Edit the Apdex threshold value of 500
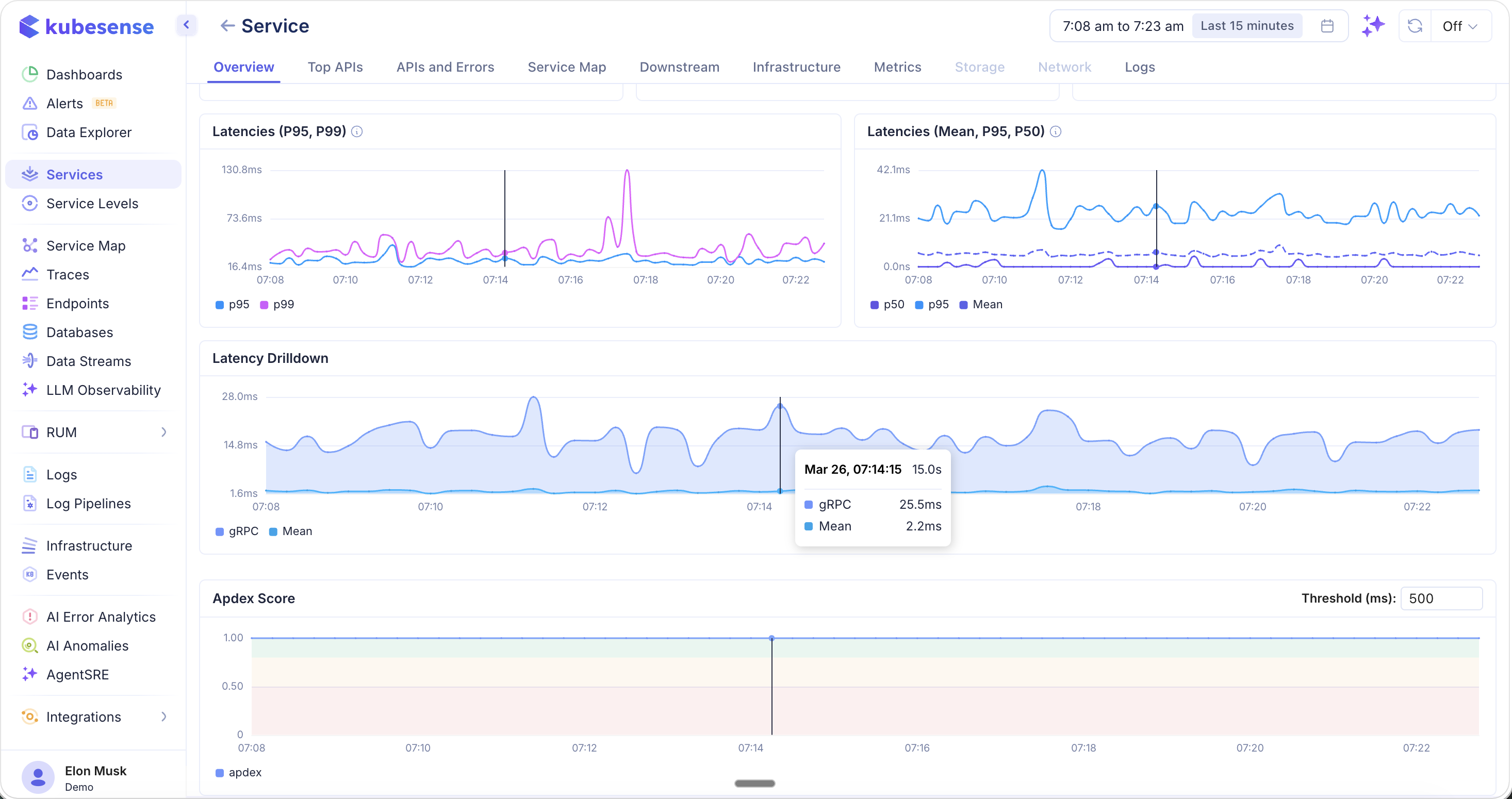The image size is (1512, 799). pos(1440,598)
